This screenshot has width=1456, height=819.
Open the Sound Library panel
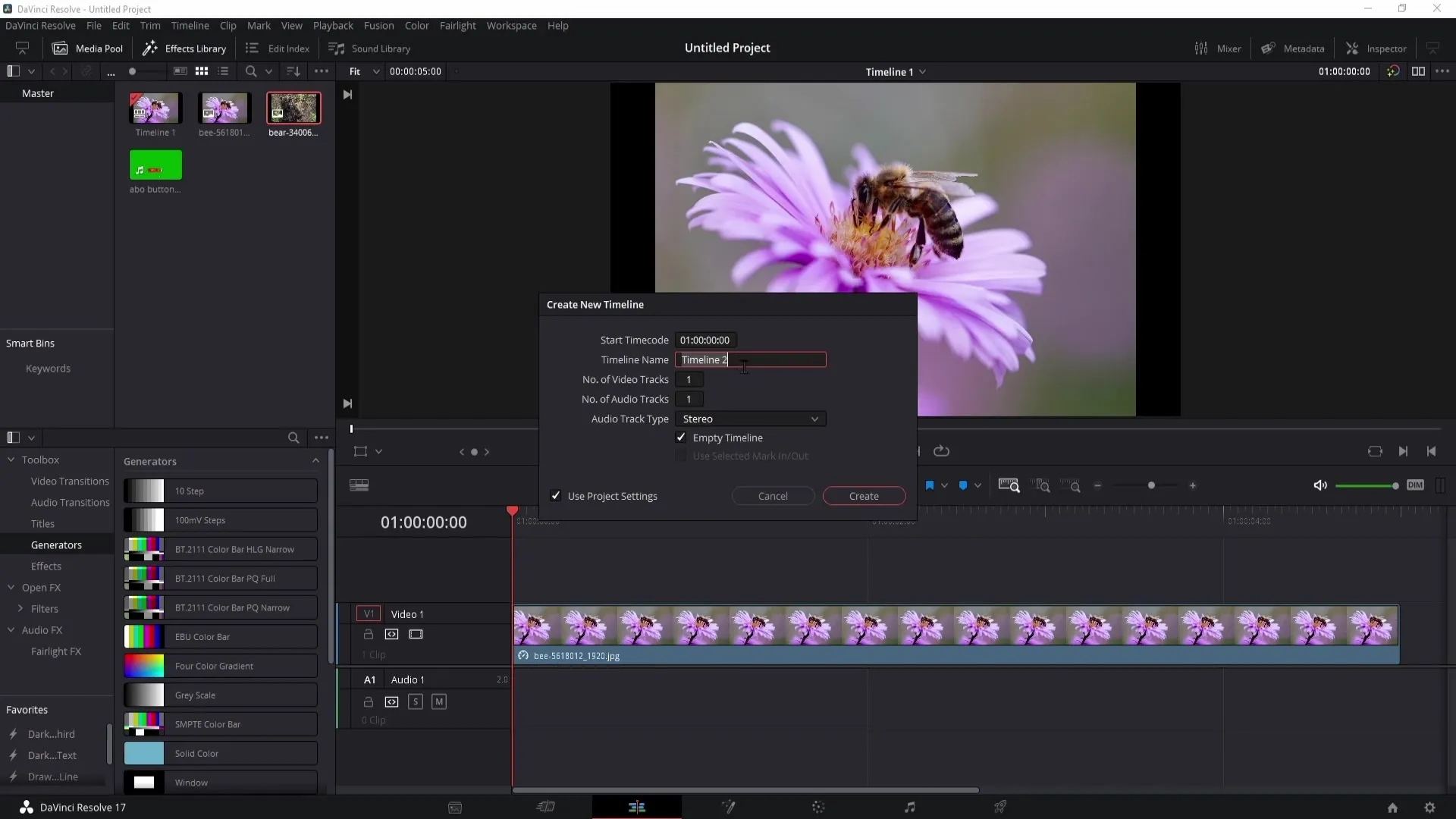point(372,47)
